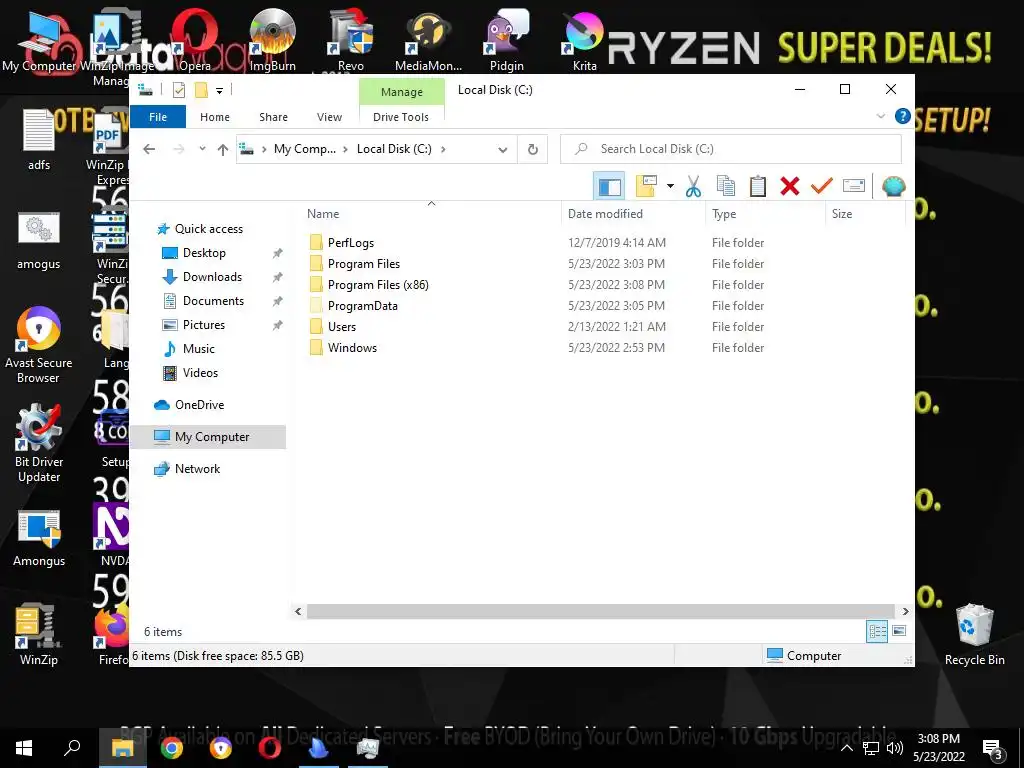Image resolution: width=1024 pixels, height=768 pixels.
Task: Select the Amongus desktop icon
Action: (39, 537)
